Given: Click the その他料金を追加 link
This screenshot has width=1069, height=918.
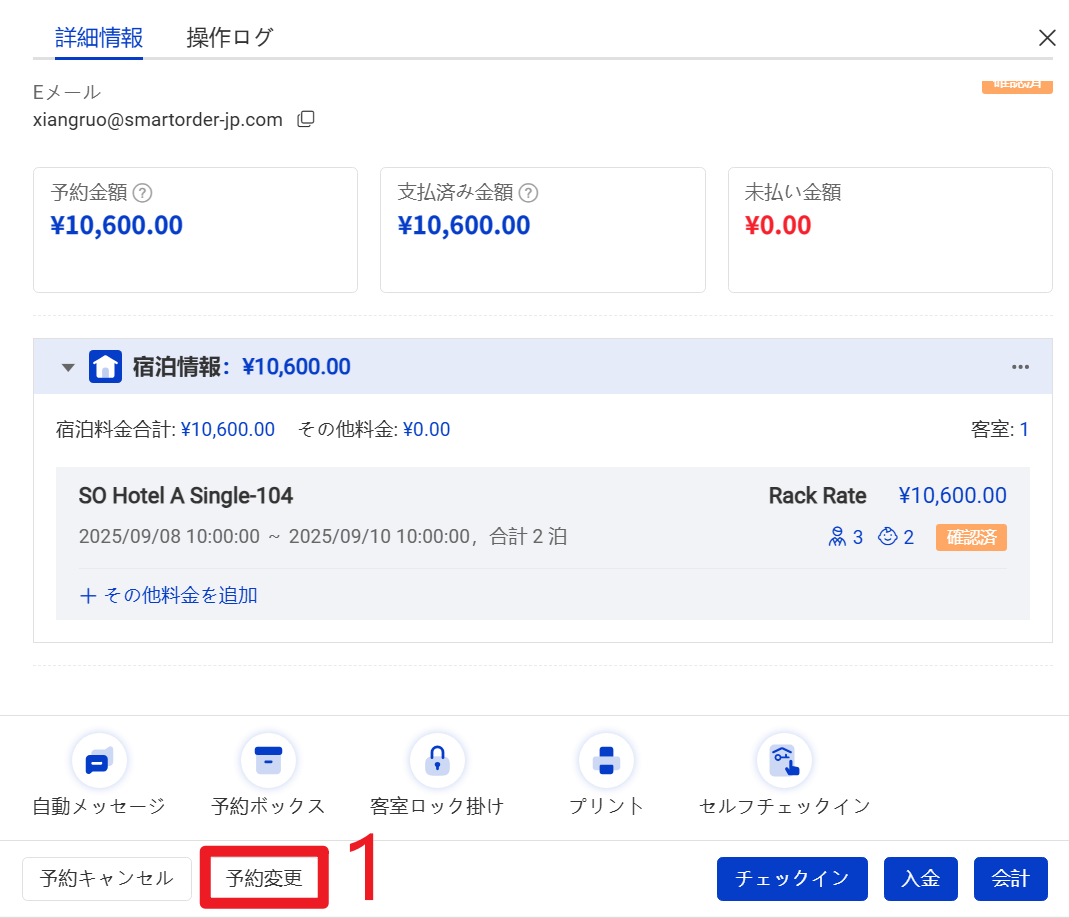Looking at the screenshot, I should (168, 595).
